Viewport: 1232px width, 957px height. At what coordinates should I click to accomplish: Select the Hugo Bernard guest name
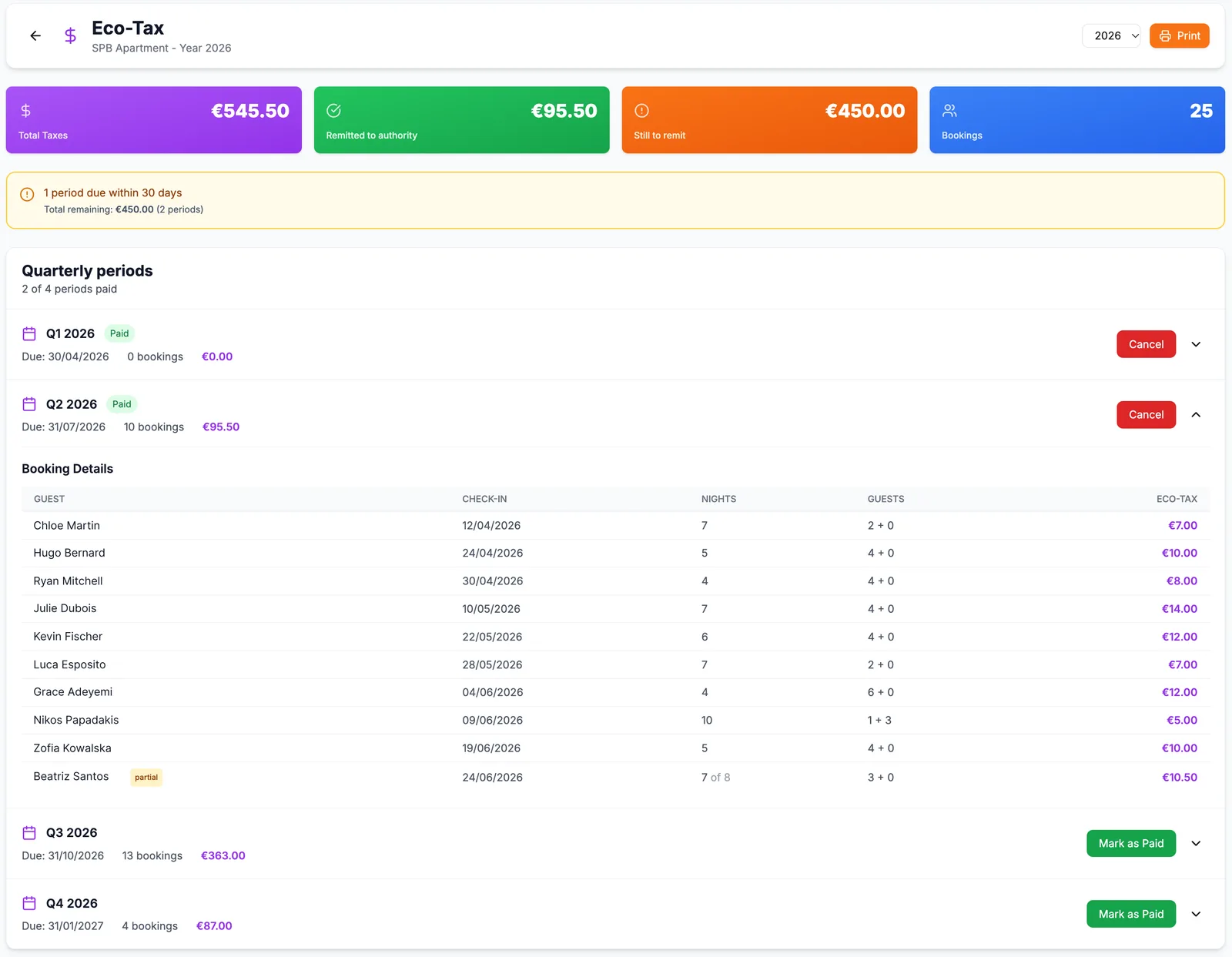69,553
